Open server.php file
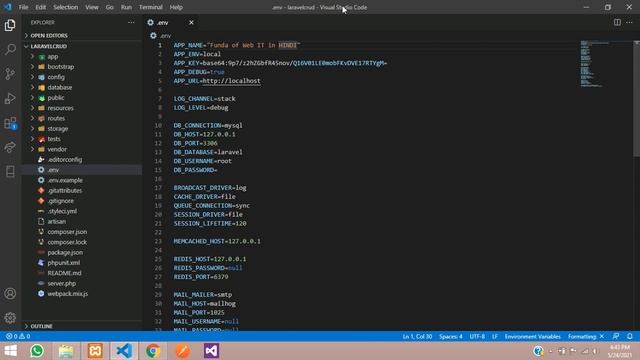This screenshot has width=640, height=360. pos(82,283)
